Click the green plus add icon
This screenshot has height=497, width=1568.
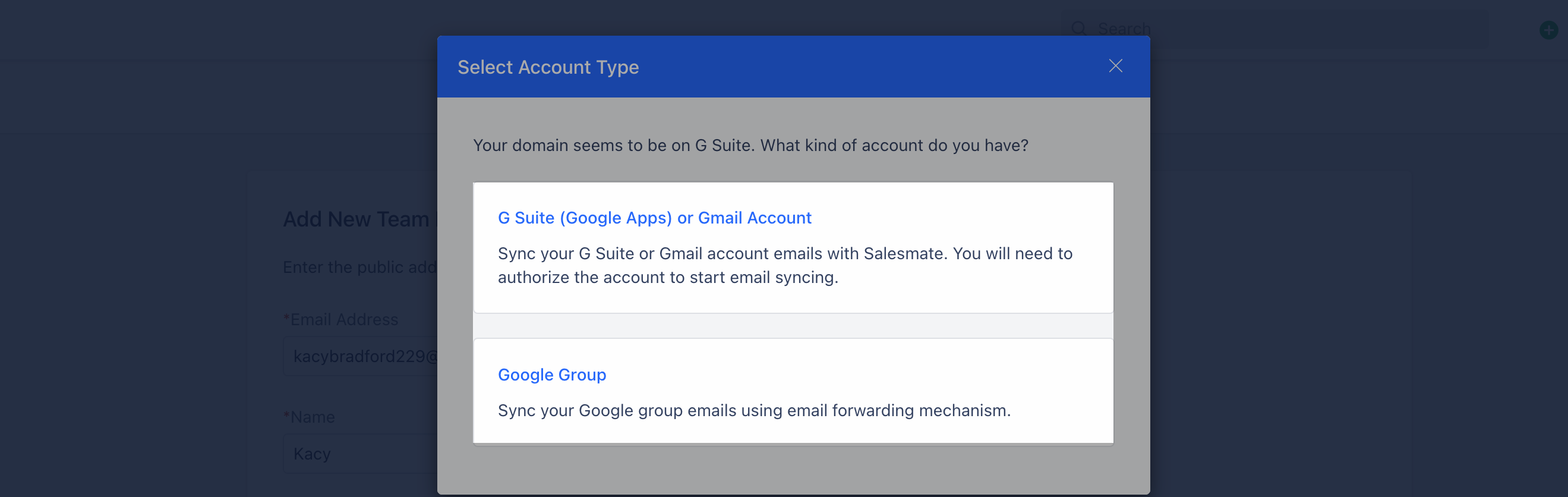[1548, 30]
